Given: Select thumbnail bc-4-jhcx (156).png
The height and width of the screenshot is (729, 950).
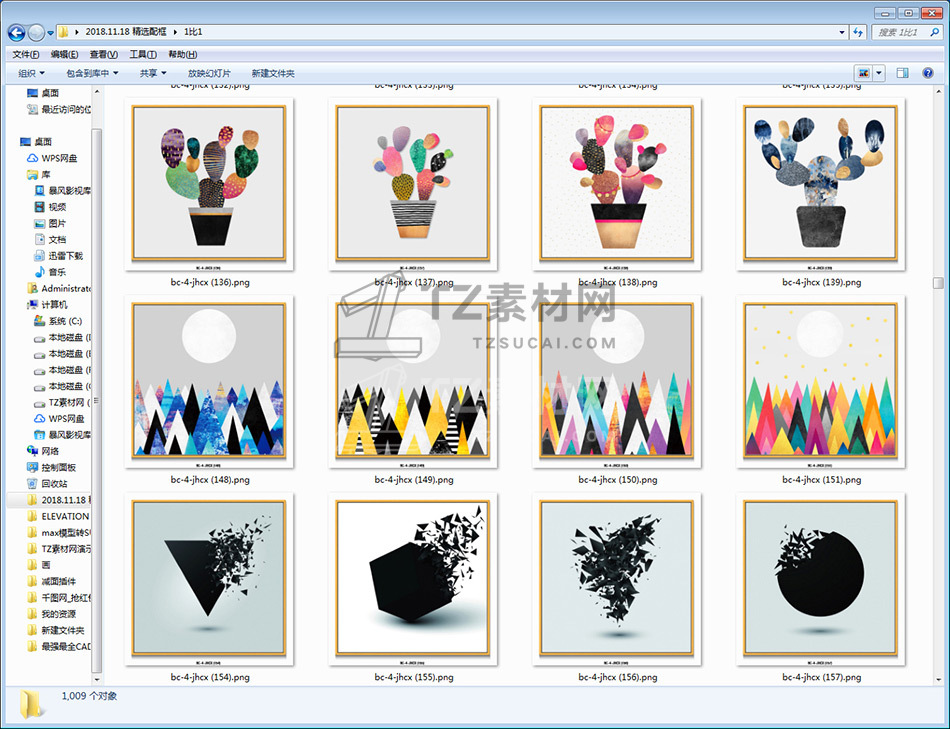Looking at the screenshot, I should [617, 579].
